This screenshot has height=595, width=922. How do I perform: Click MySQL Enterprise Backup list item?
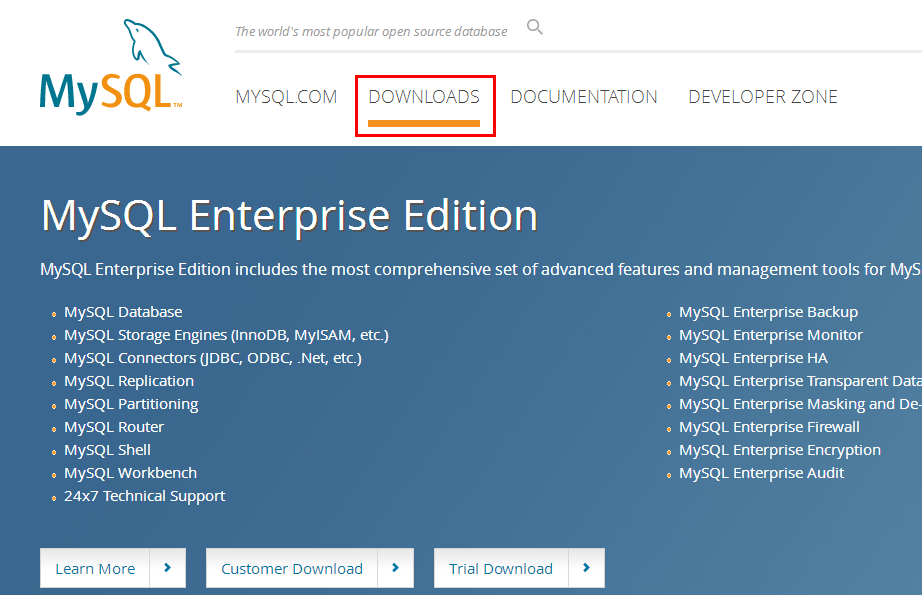(x=769, y=312)
